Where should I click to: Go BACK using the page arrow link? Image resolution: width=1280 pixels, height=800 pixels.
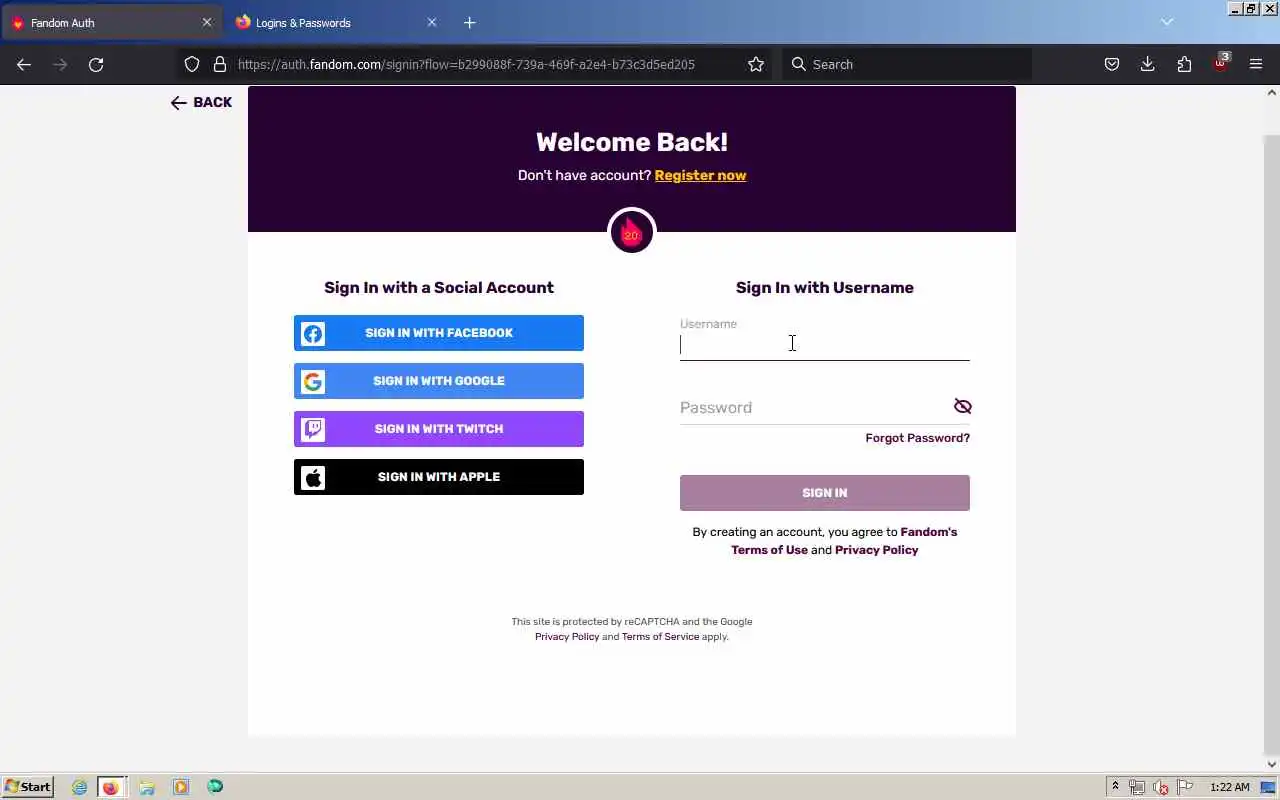(201, 102)
